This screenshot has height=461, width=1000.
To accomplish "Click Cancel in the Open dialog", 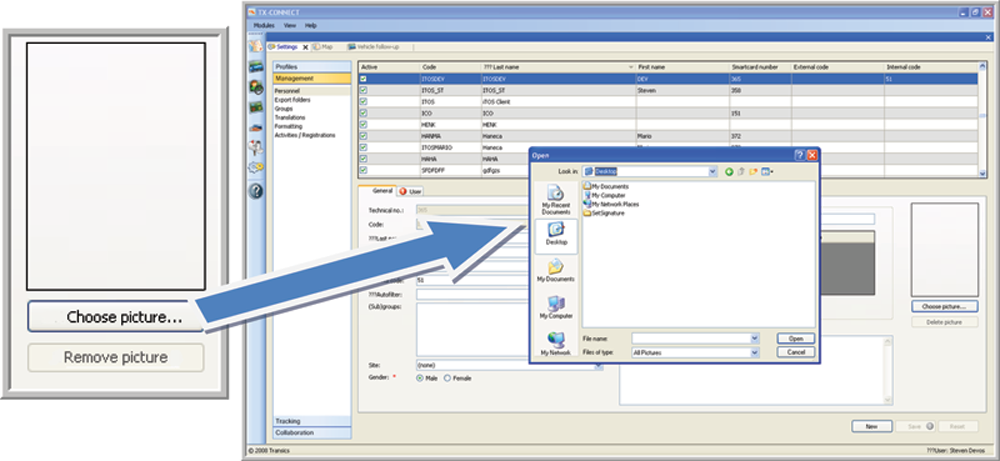I will [x=796, y=353].
